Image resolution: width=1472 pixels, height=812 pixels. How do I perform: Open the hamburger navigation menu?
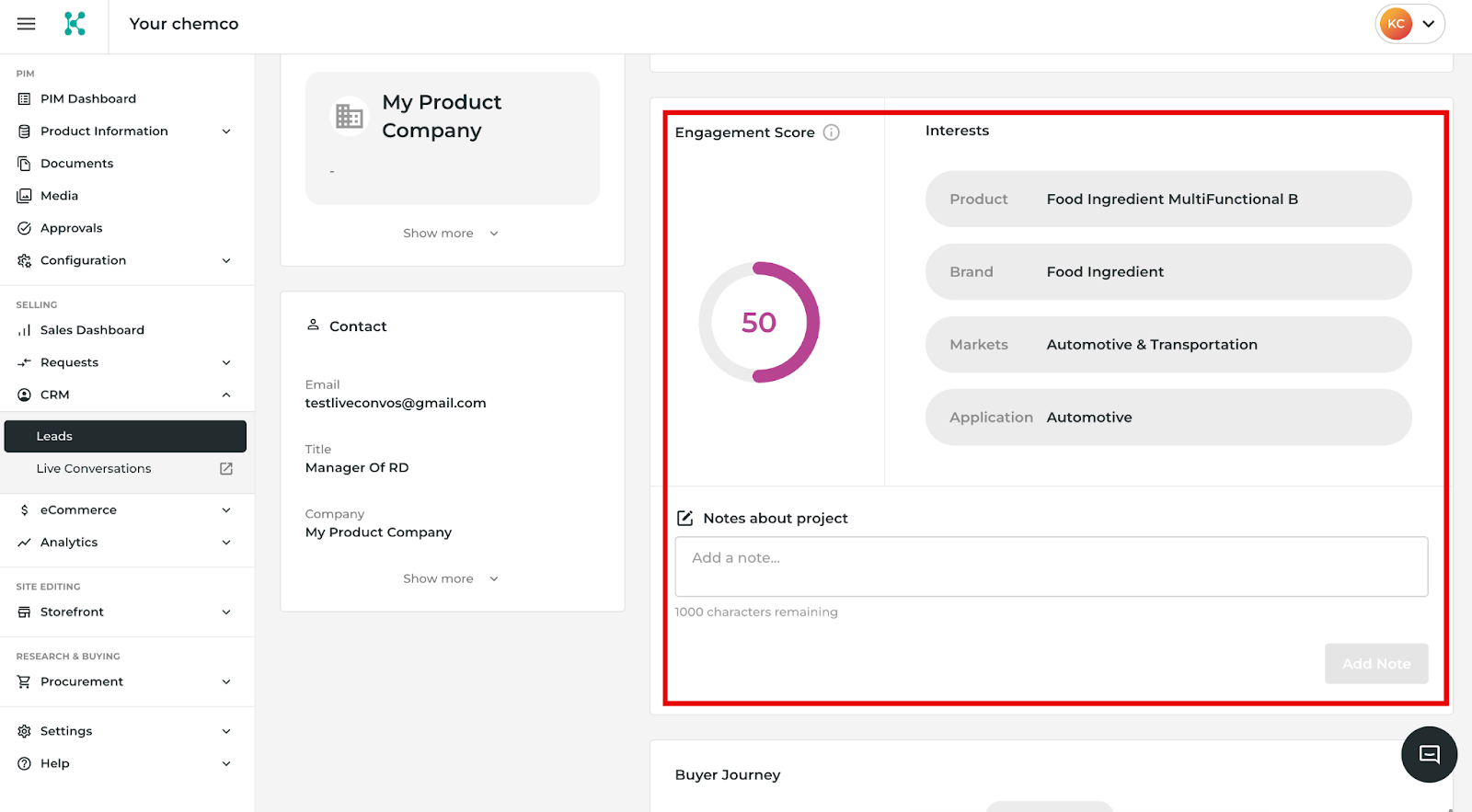[26, 24]
